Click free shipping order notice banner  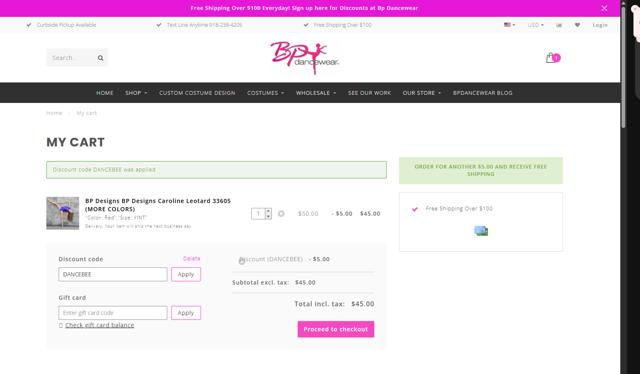(x=481, y=170)
